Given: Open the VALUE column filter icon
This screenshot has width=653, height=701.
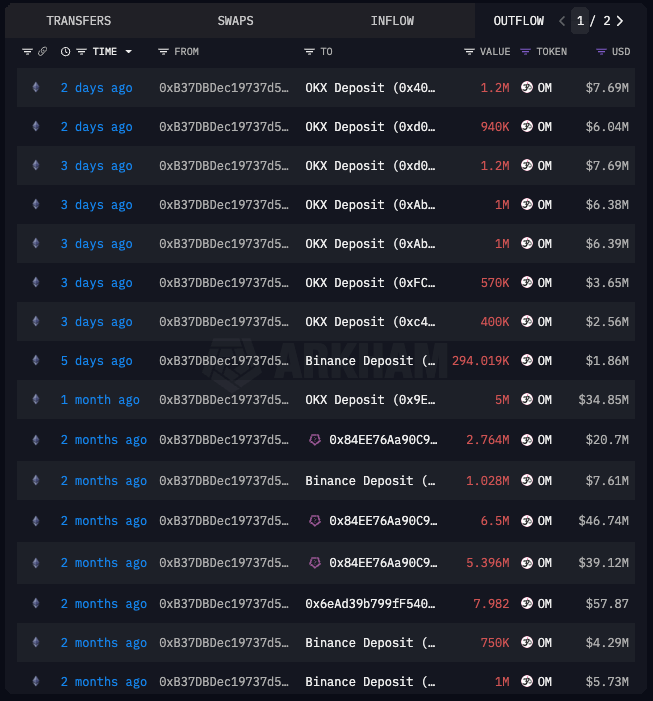Looking at the screenshot, I should click(x=469, y=51).
